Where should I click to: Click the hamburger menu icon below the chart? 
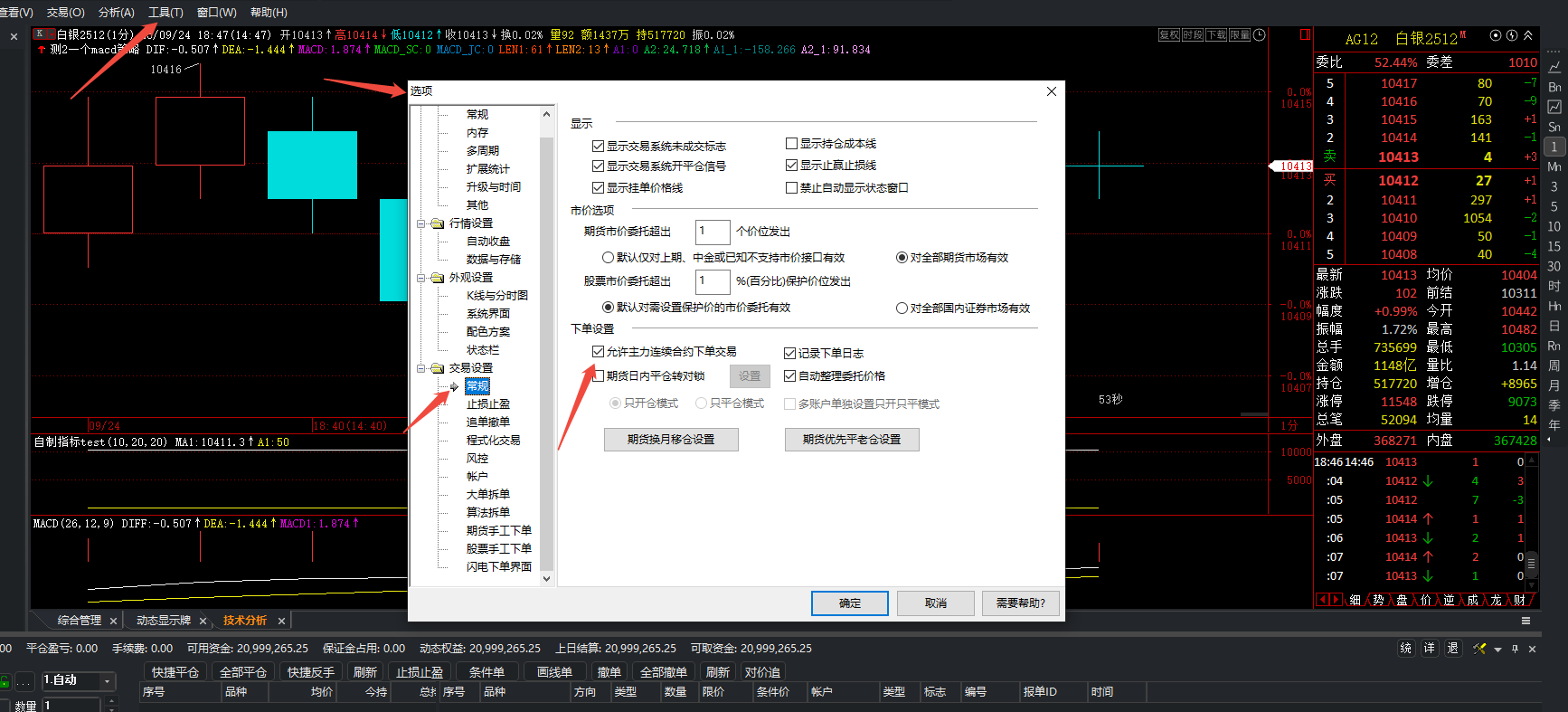point(1525,621)
